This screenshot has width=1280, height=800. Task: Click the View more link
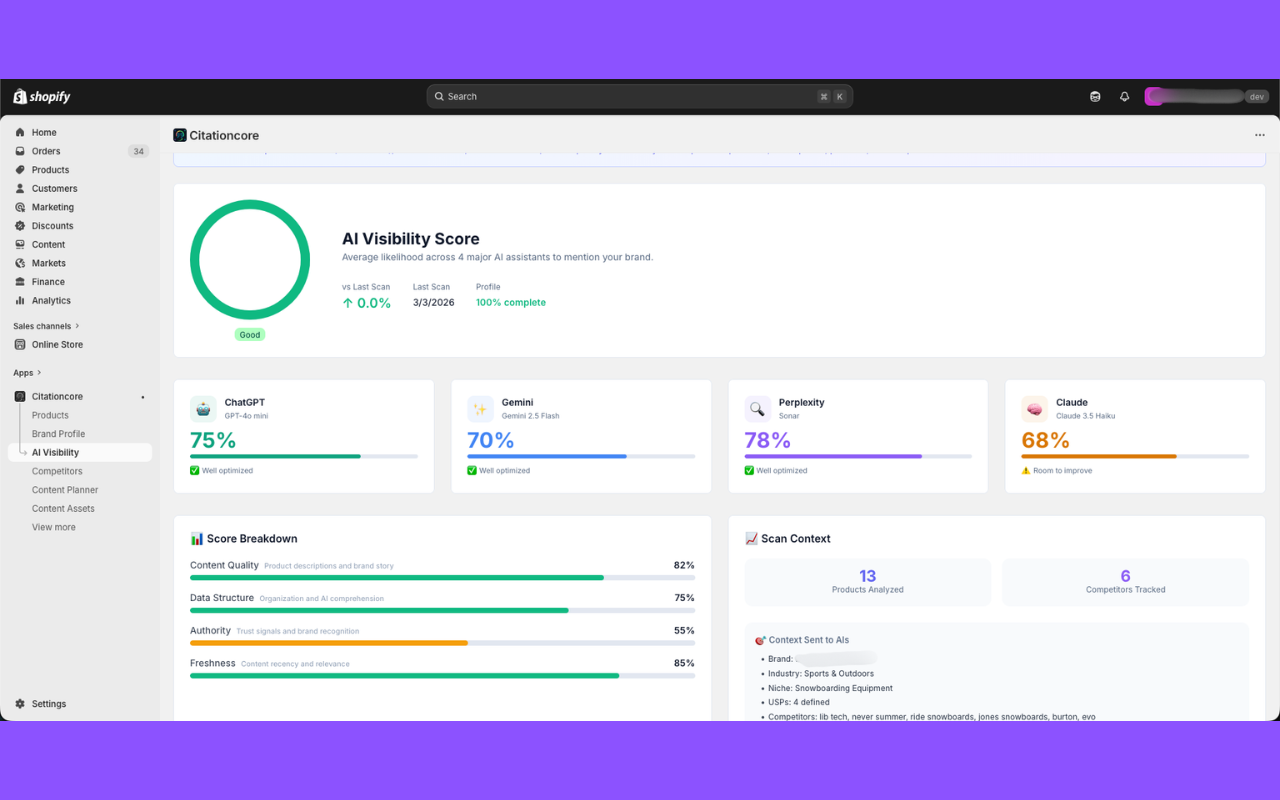coord(53,526)
